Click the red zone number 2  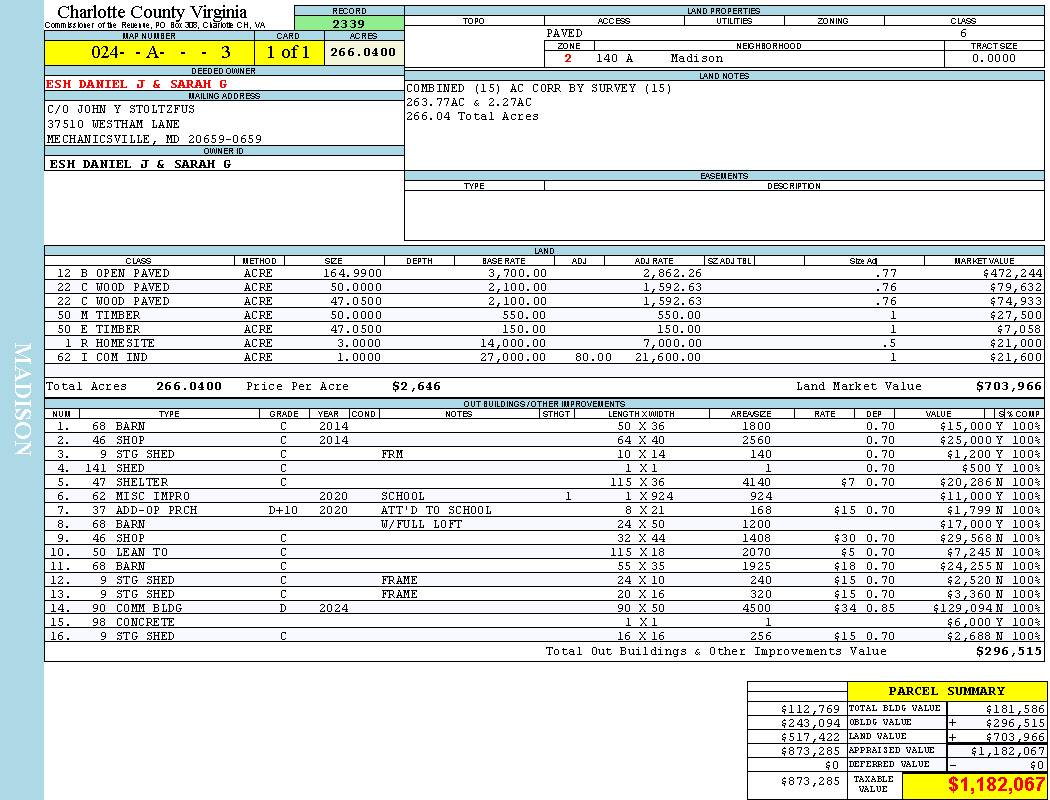coord(568,59)
